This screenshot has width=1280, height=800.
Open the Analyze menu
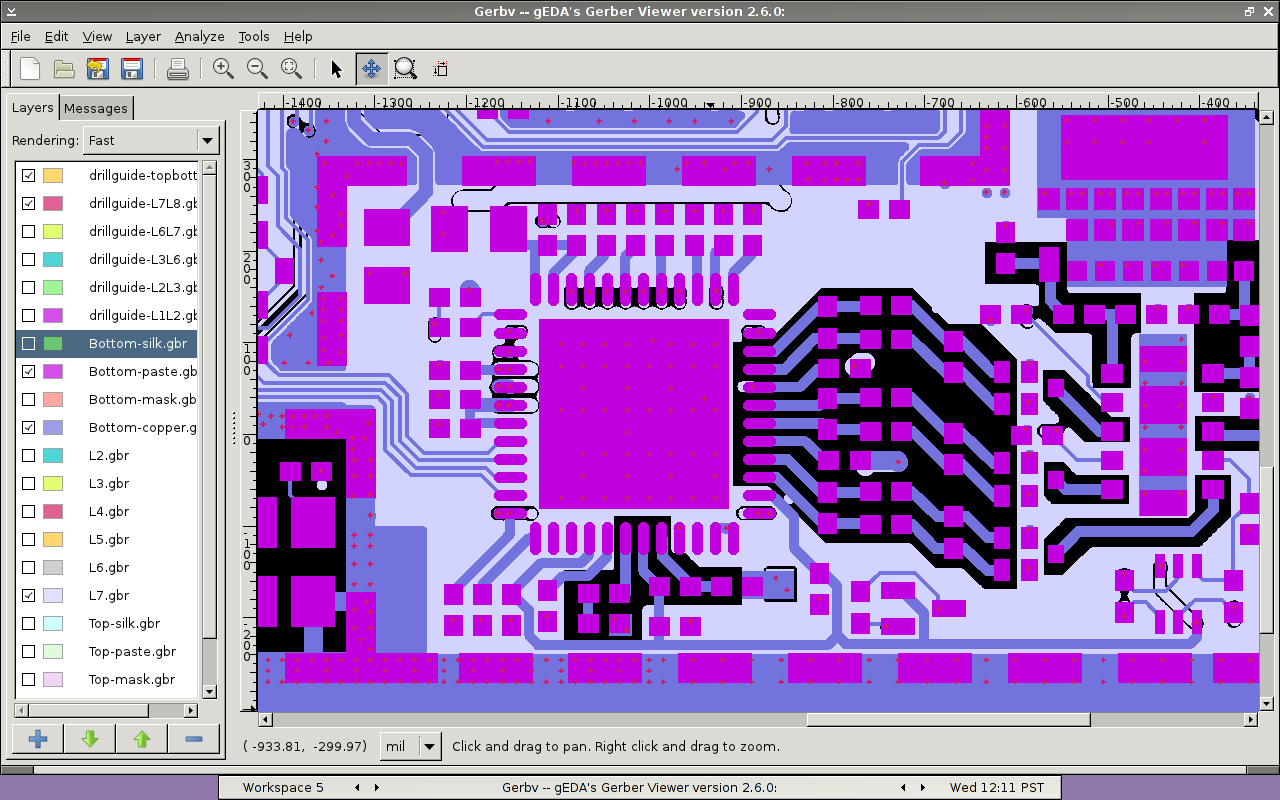(199, 36)
